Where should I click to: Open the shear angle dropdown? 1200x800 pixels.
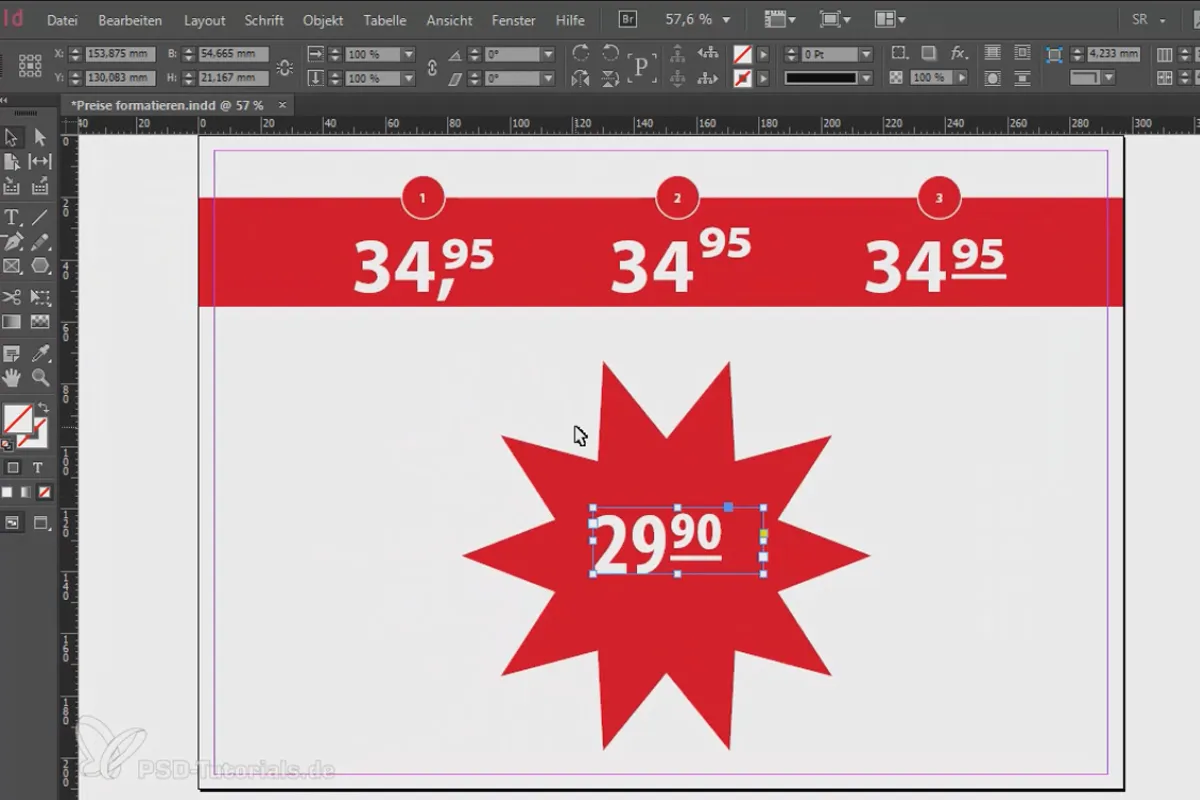548,78
